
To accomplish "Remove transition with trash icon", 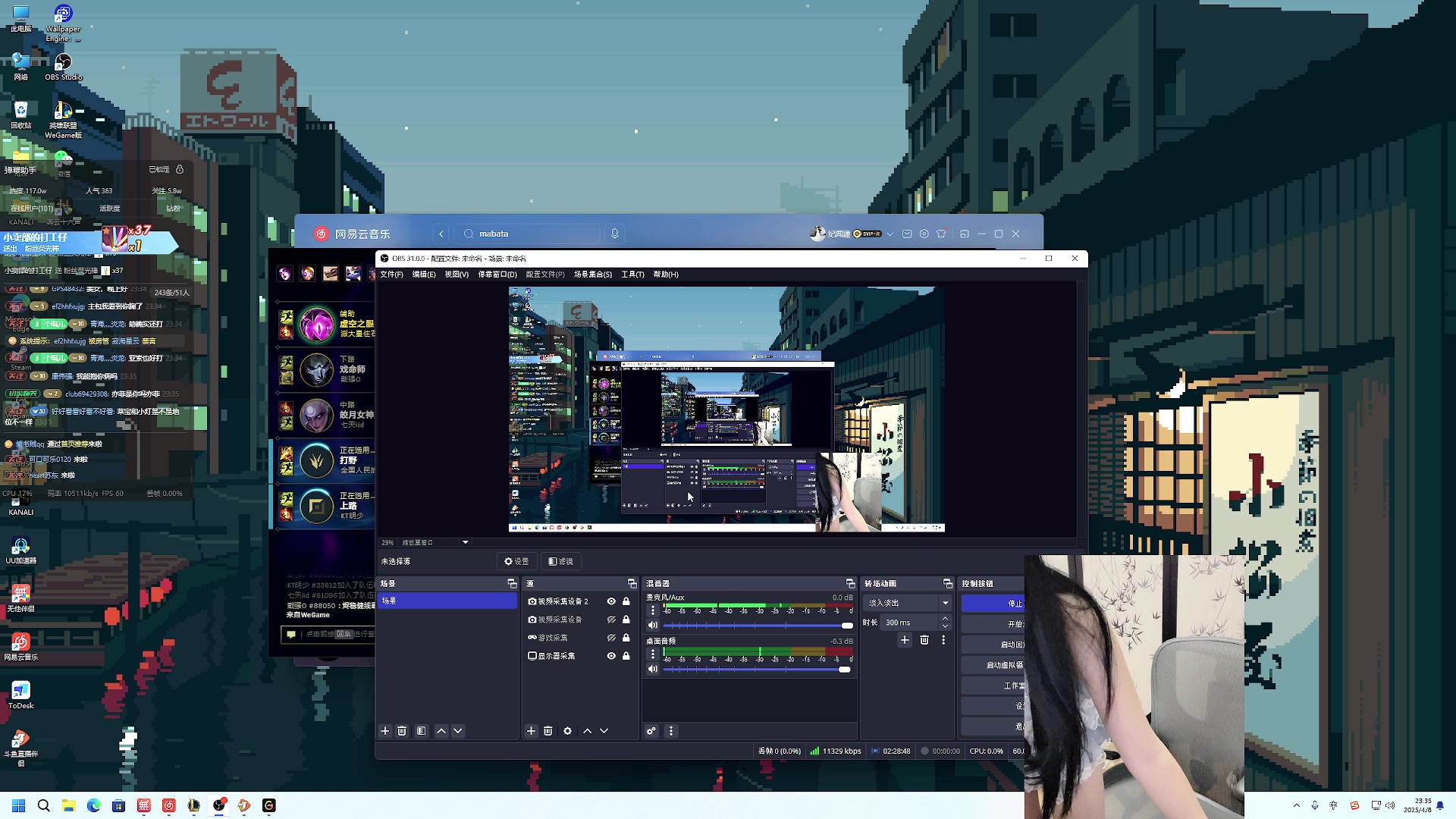I will (x=924, y=640).
